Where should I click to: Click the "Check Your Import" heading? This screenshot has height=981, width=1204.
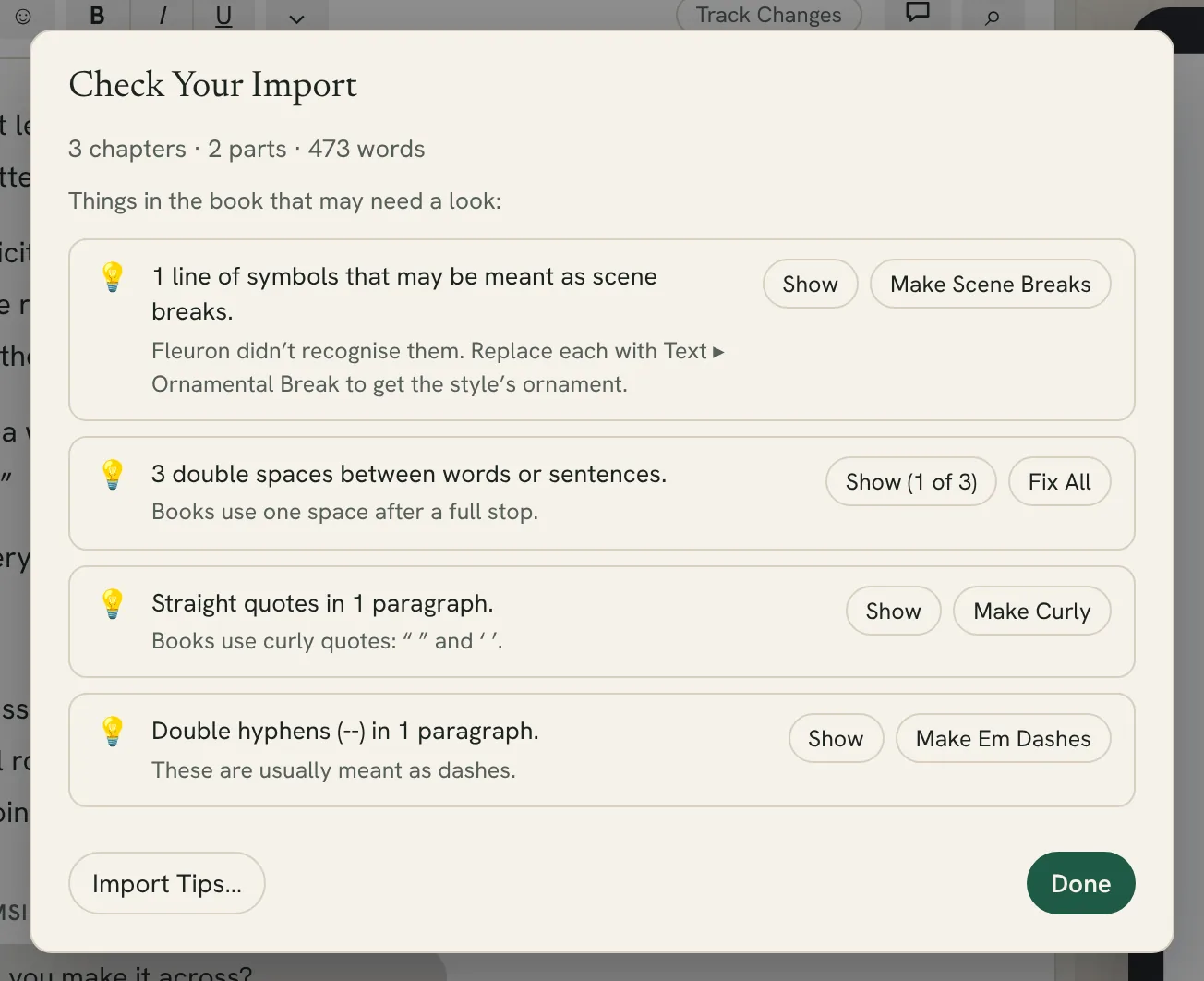(x=213, y=85)
